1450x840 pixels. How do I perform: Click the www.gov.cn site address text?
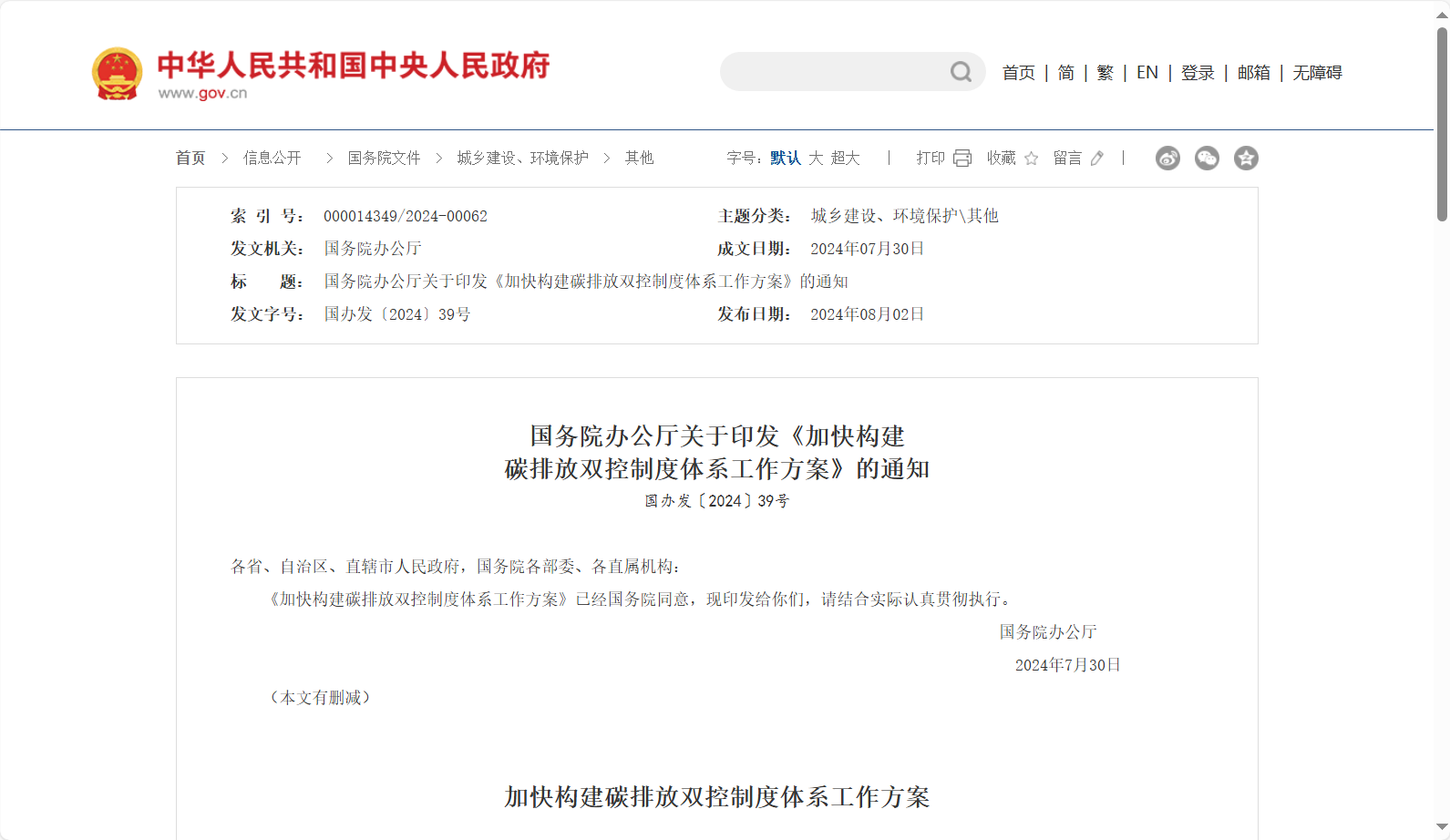pos(202,93)
